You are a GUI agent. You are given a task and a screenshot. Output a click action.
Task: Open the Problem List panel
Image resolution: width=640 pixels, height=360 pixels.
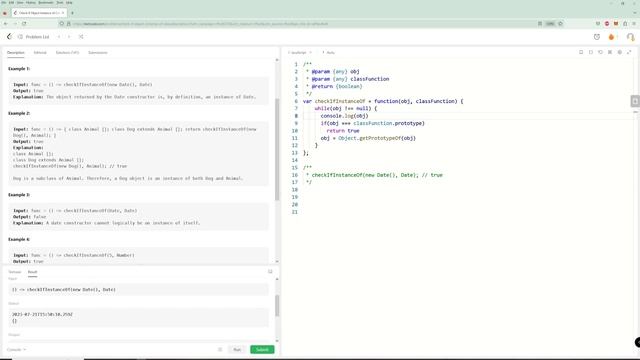pyautogui.click(x=34, y=37)
